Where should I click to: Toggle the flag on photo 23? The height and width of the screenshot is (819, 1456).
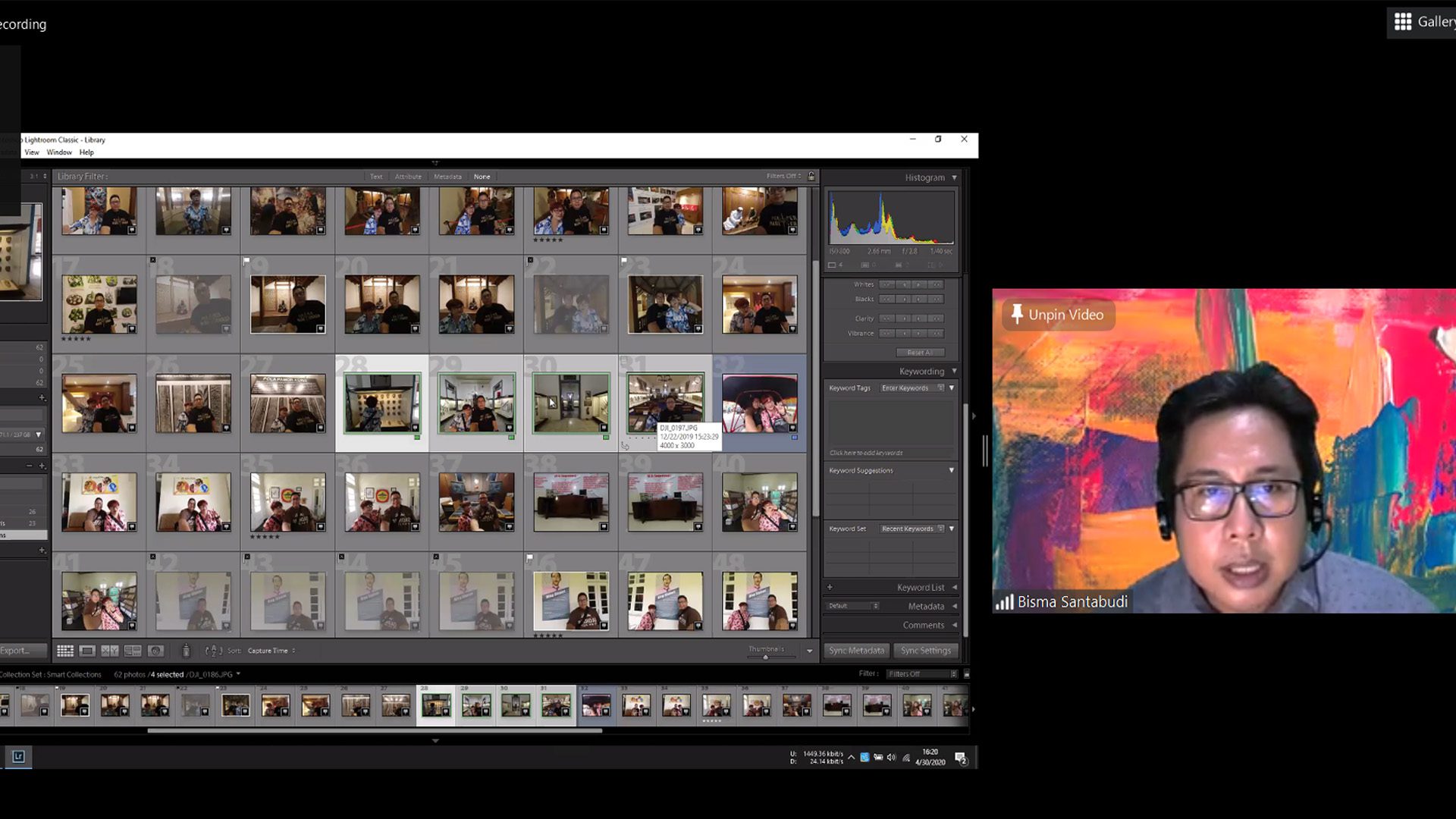(624, 261)
